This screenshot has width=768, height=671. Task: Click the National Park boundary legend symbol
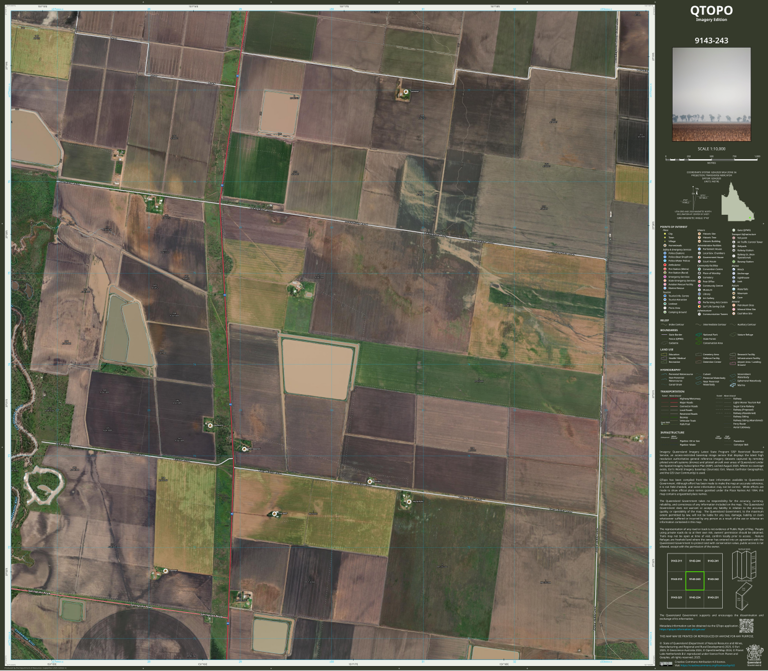(698, 335)
